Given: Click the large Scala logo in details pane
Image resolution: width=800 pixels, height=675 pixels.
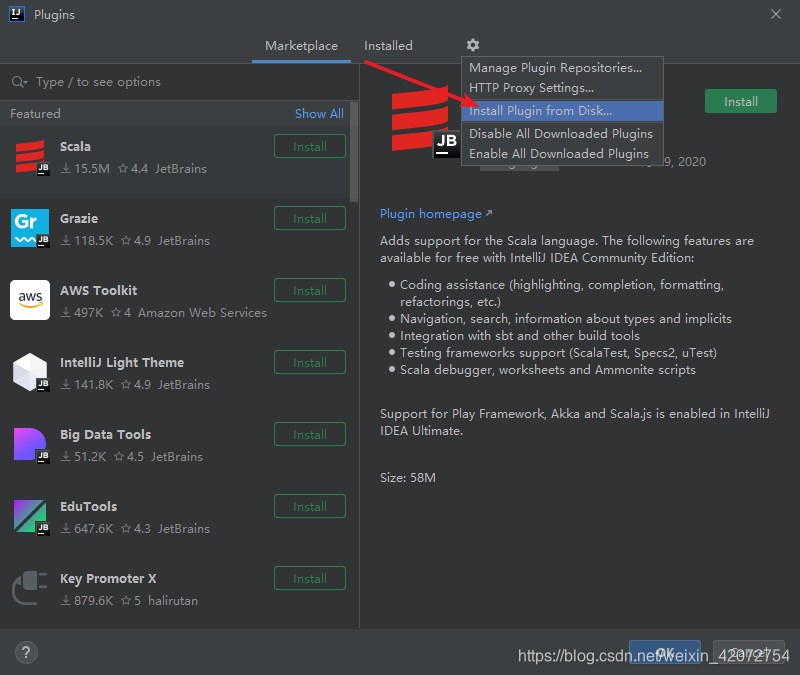Looking at the screenshot, I should (424, 121).
